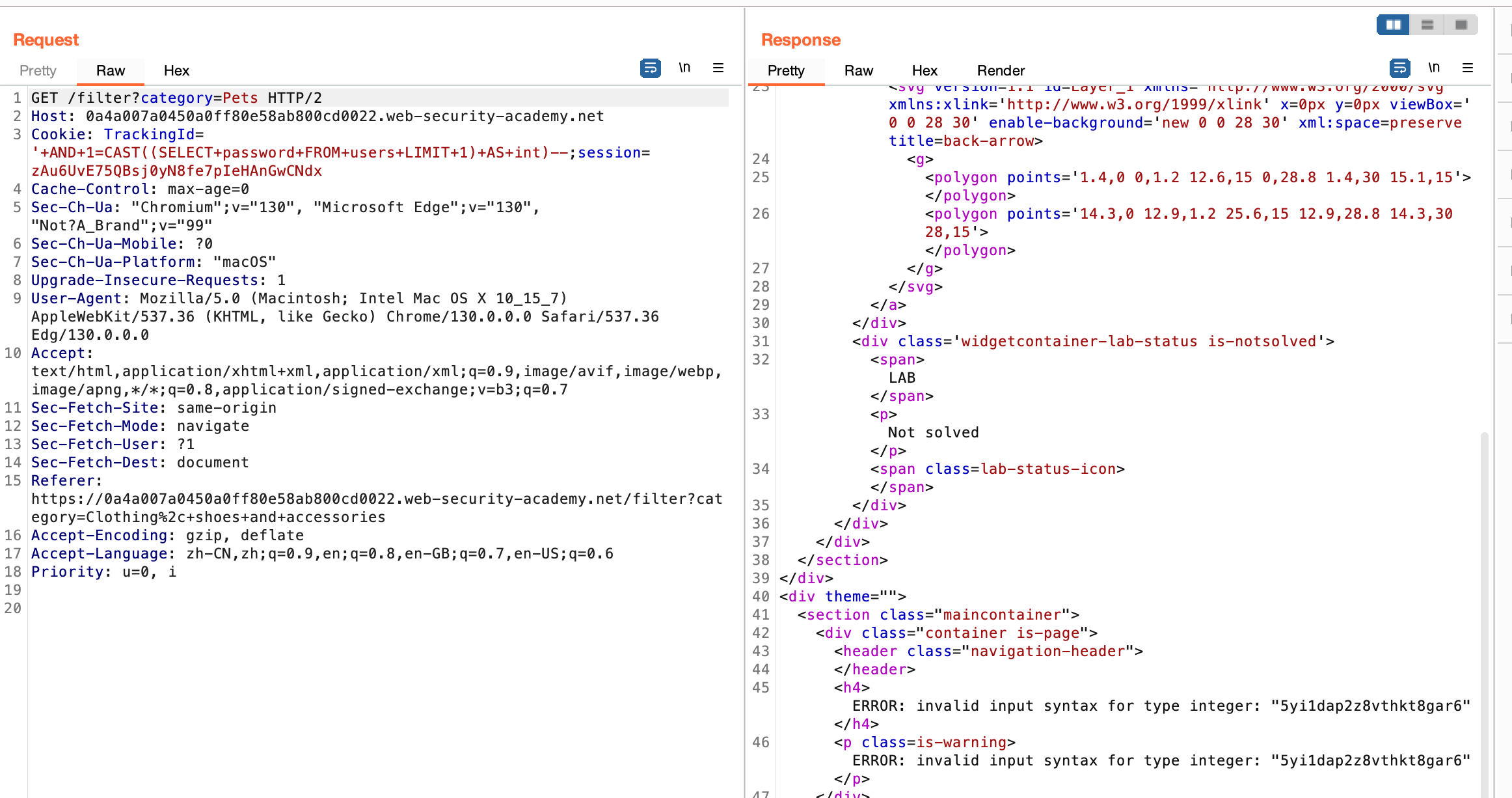Select the Response Pretty tab
This screenshot has height=798, width=1512.
(786, 71)
